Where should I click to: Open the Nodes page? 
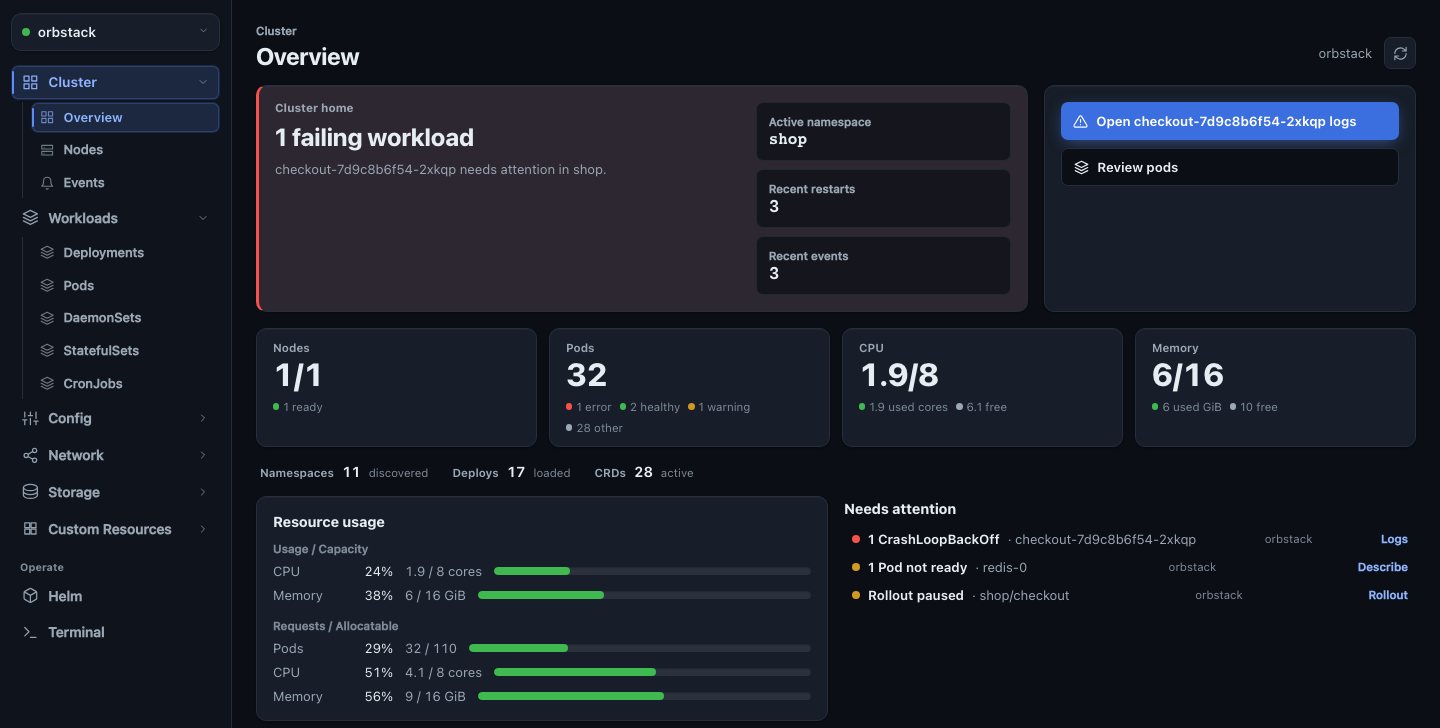pyautogui.click(x=125, y=150)
